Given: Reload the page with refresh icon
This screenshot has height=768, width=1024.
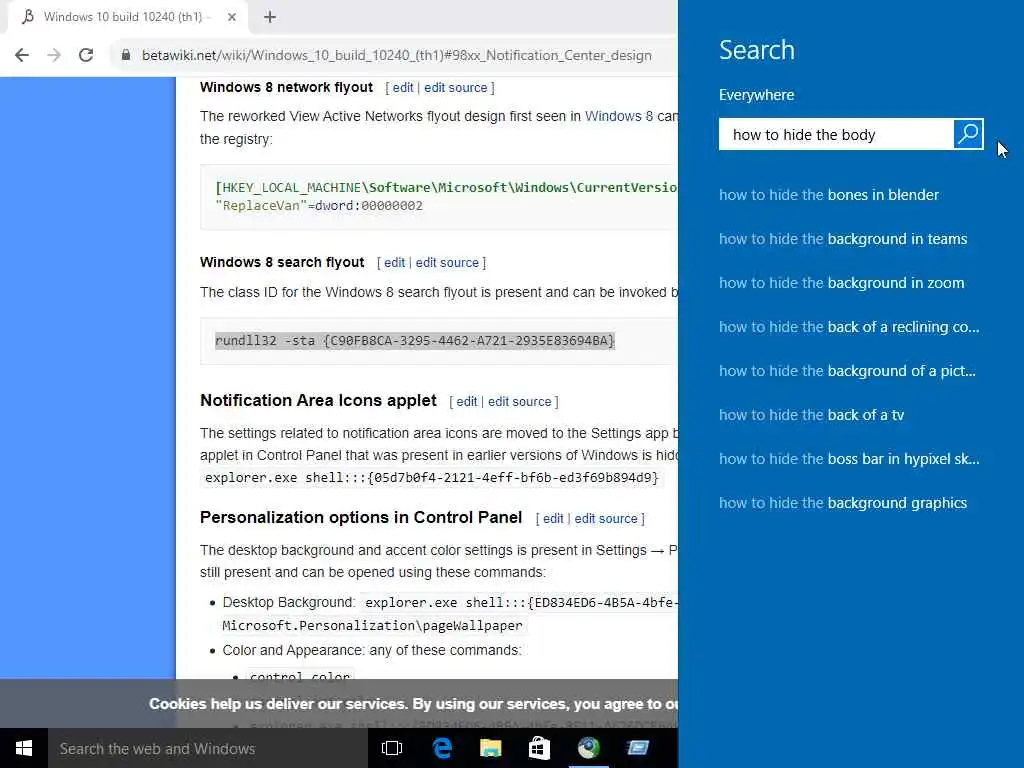Looking at the screenshot, I should pyautogui.click(x=86, y=55).
